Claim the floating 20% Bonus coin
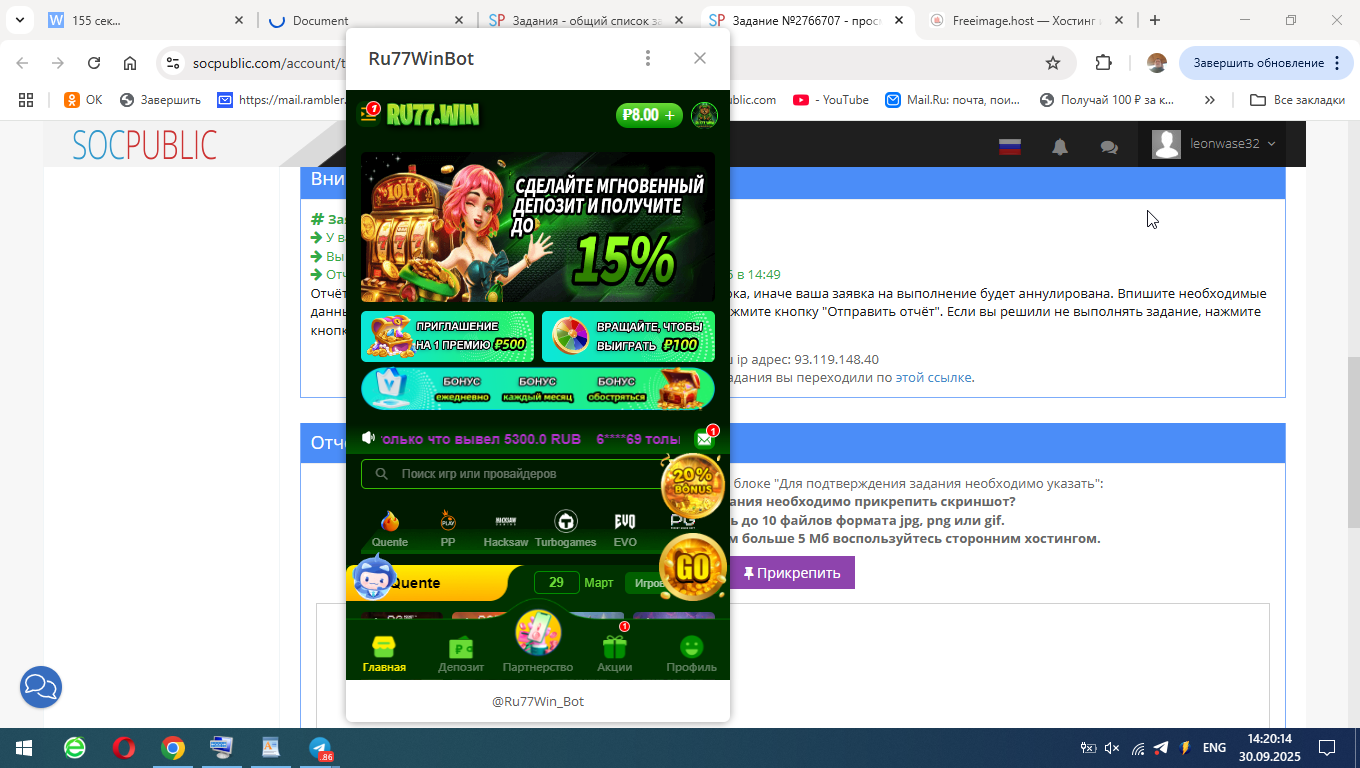Screen dimensions: 1360x768 pos(693,485)
